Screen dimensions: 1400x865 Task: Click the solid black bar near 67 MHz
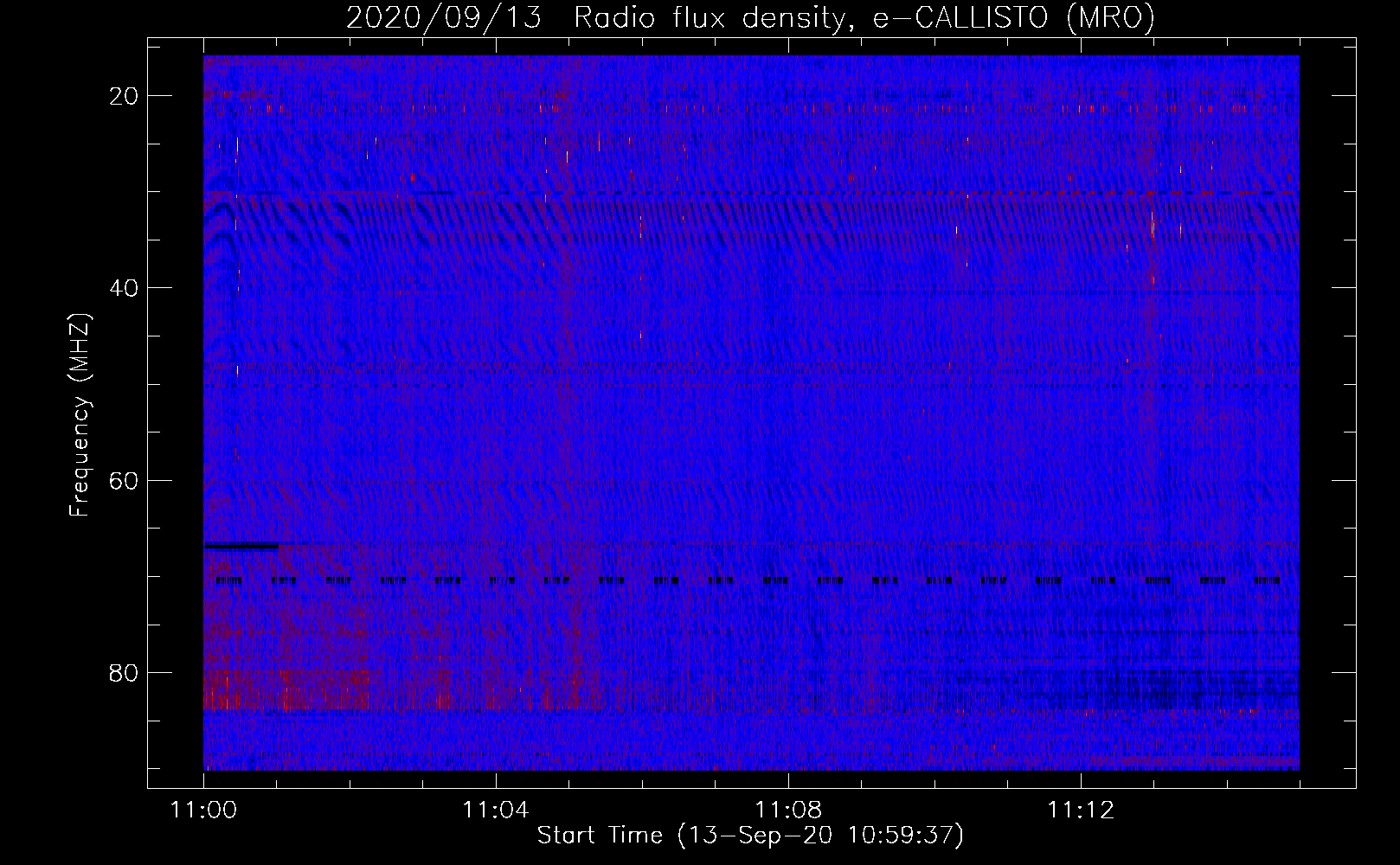tap(241, 546)
